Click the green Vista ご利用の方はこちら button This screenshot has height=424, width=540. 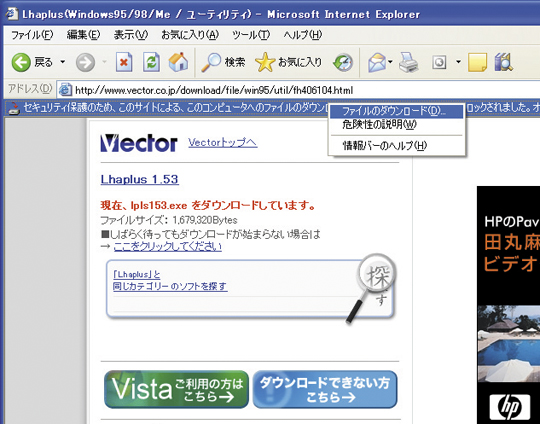176,389
